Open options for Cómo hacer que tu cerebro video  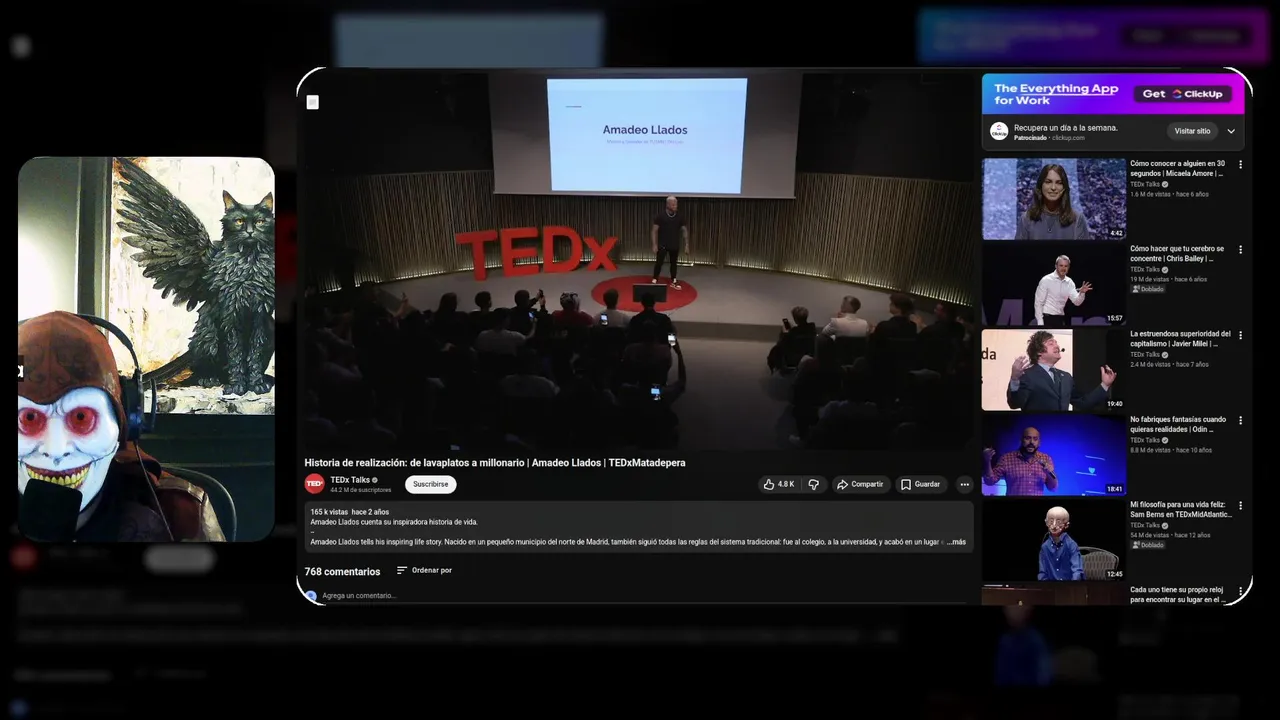pos(1241,250)
